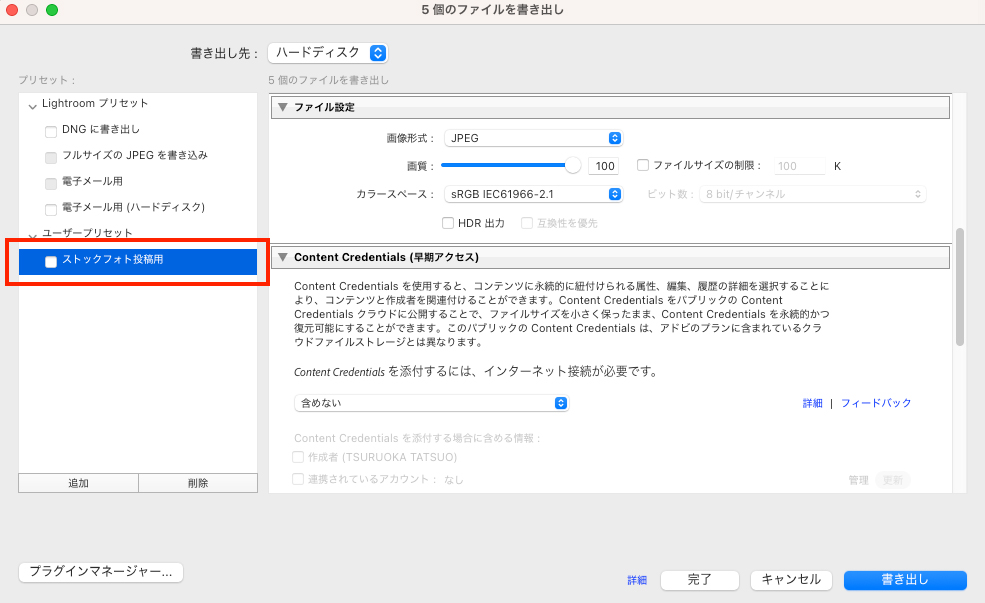This screenshot has width=985, height=603.
Task: Enable the DNG に書き出し preset checkbox
Action: click(50, 131)
